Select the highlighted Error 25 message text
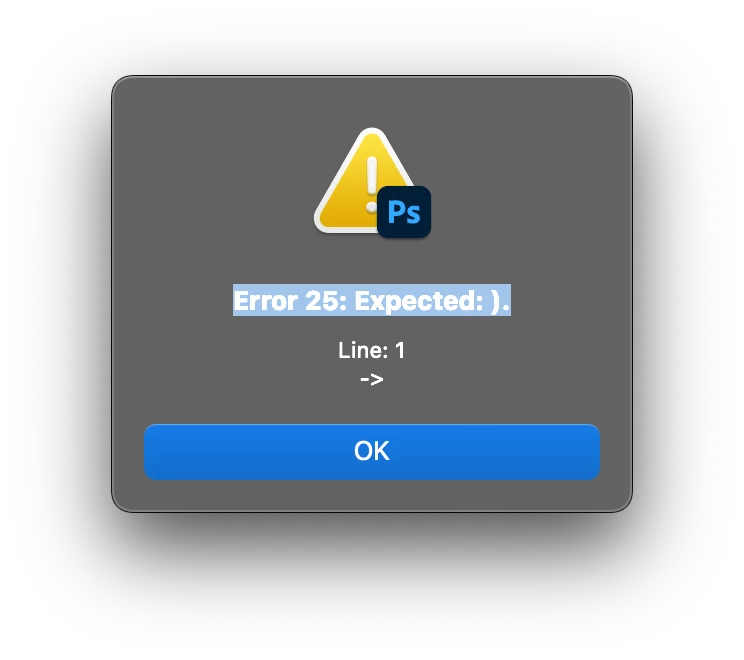 click(x=372, y=300)
